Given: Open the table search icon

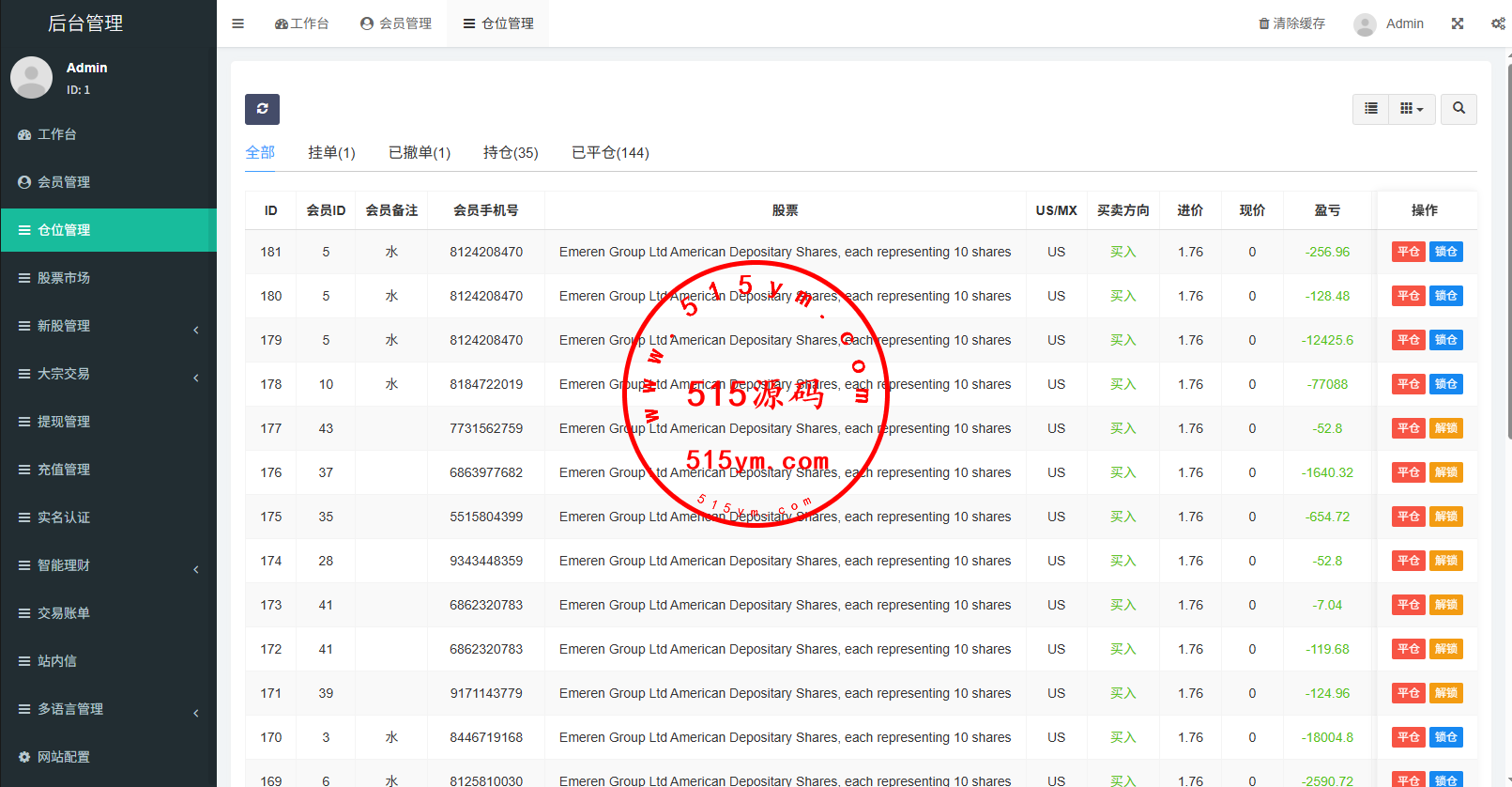Looking at the screenshot, I should [x=1459, y=109].
